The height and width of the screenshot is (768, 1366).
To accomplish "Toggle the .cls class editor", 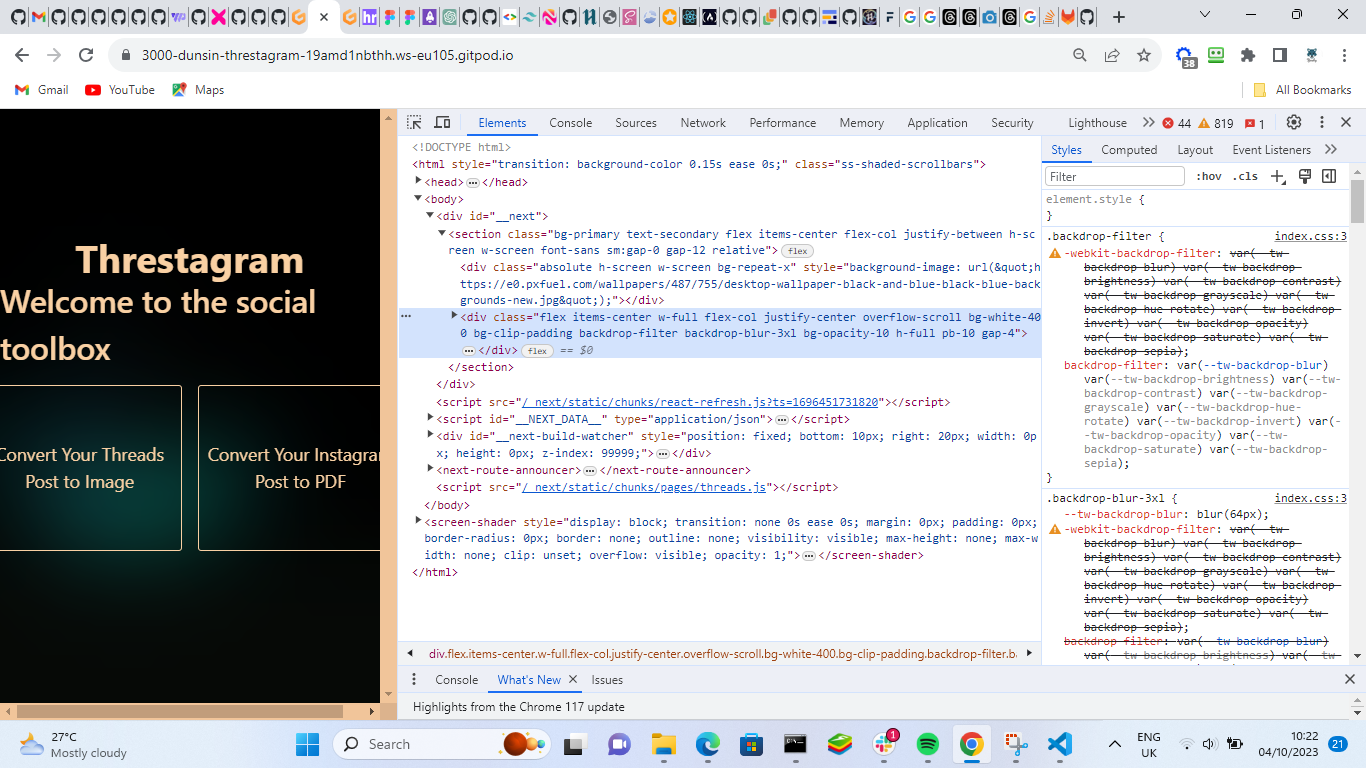I will point(1246,176).
